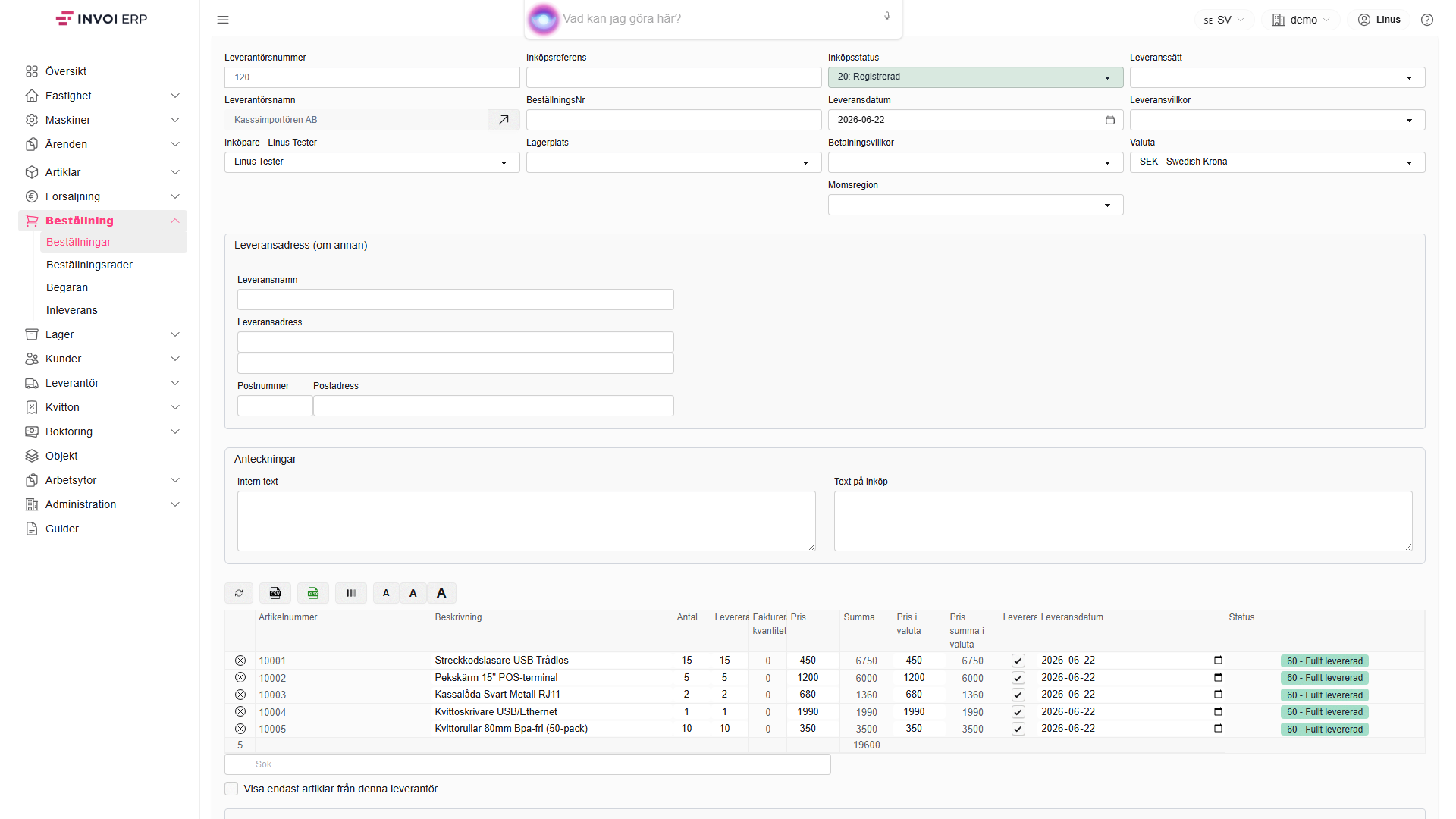Remove line for article 10003

pyautogui.click(x=240, y=695)
